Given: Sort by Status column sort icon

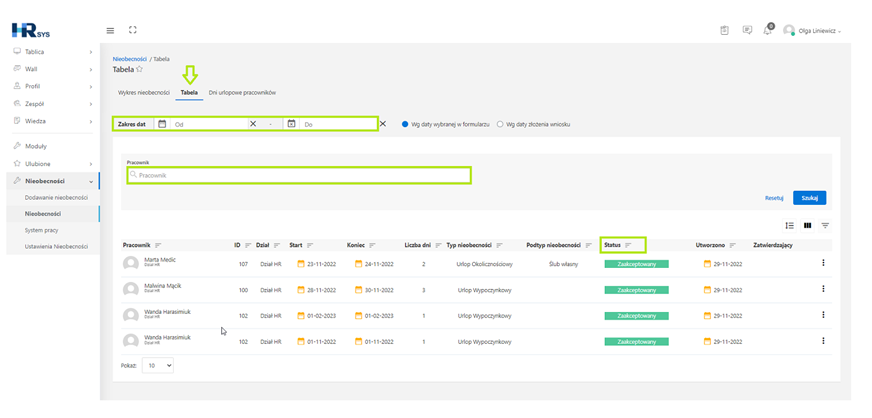Looking at the screenshot, I should tap(628, 245).
